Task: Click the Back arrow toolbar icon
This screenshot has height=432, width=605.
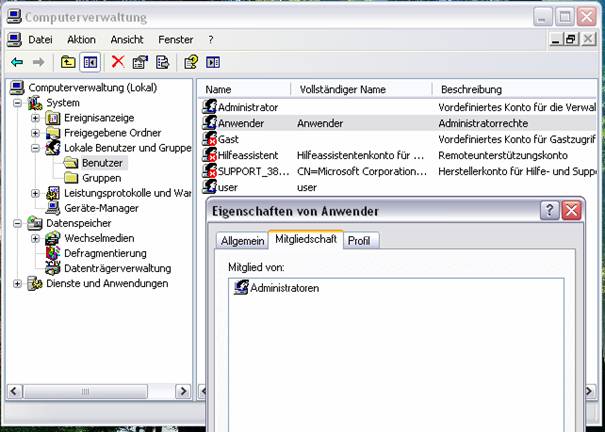Action: 17,62
